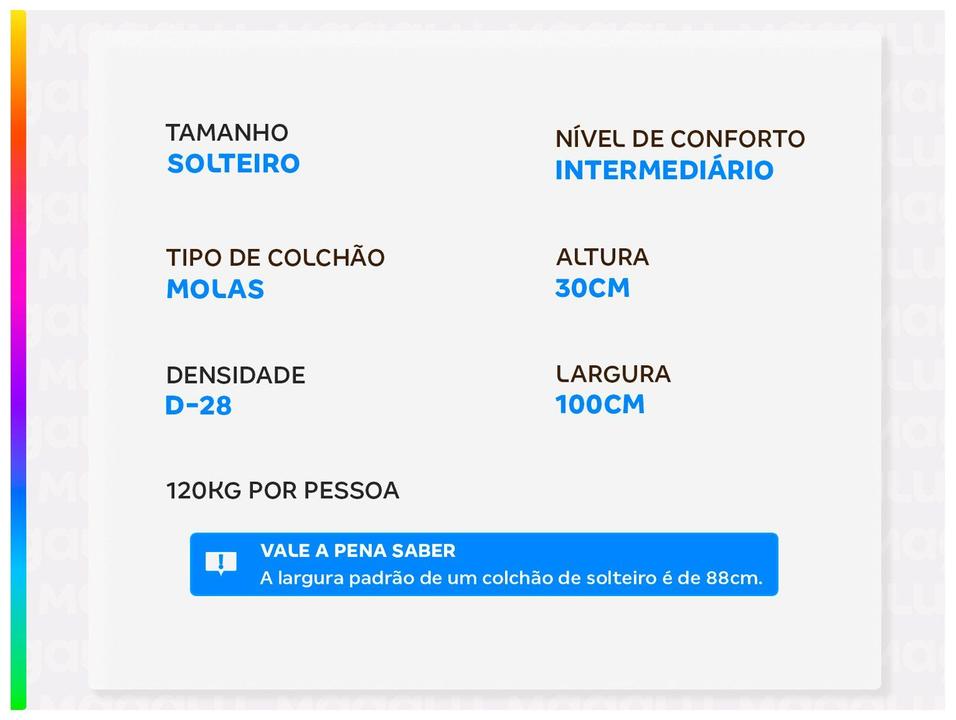
Task: Click the DENSIDADE label
Action: 235,376
